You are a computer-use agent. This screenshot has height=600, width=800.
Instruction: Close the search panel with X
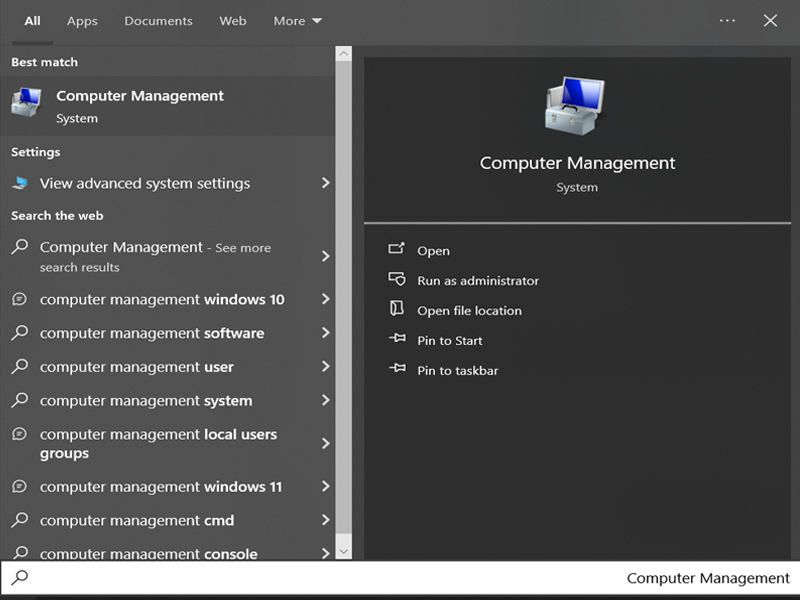coord(770,20)
